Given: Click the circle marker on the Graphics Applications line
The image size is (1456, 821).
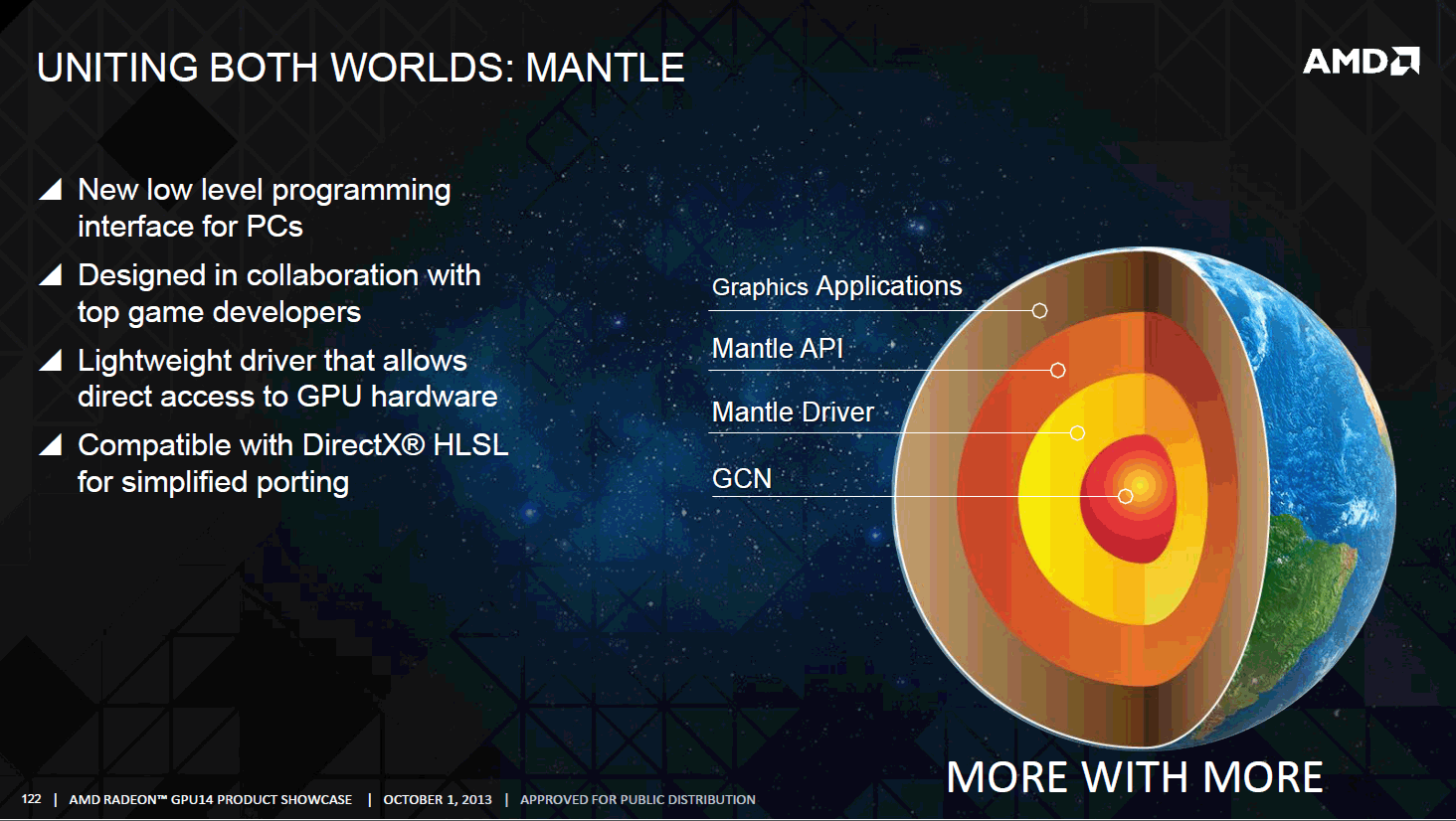Looking at the screenshot, I should click(x=1039, y=311).
